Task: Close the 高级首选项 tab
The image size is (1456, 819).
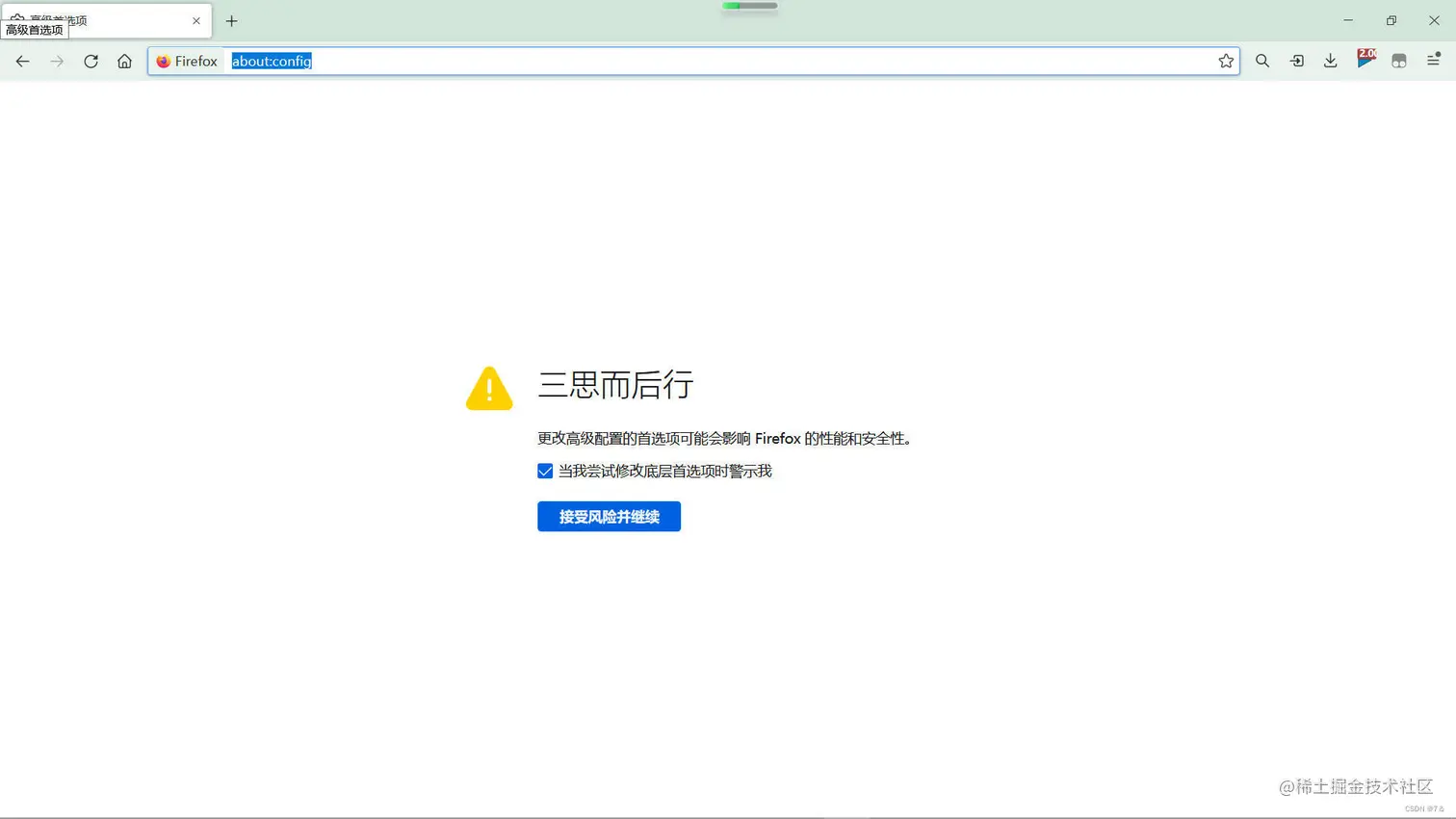Action: tap(196, 20)
